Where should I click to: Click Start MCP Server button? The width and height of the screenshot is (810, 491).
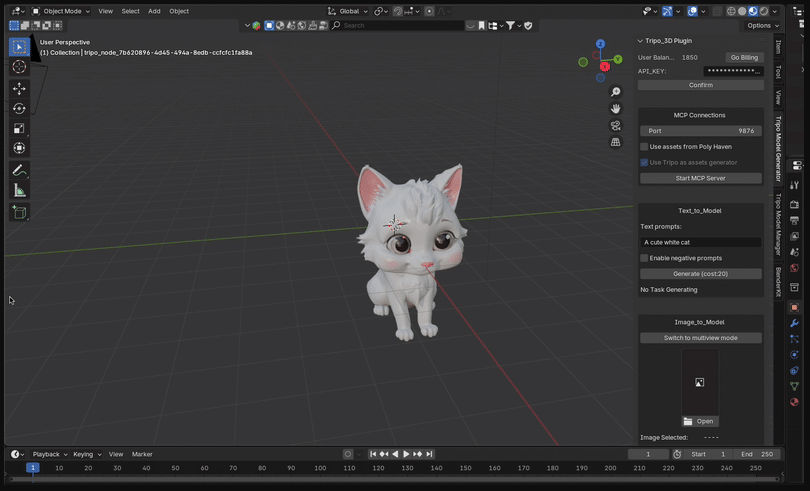[x=700, y=178]
